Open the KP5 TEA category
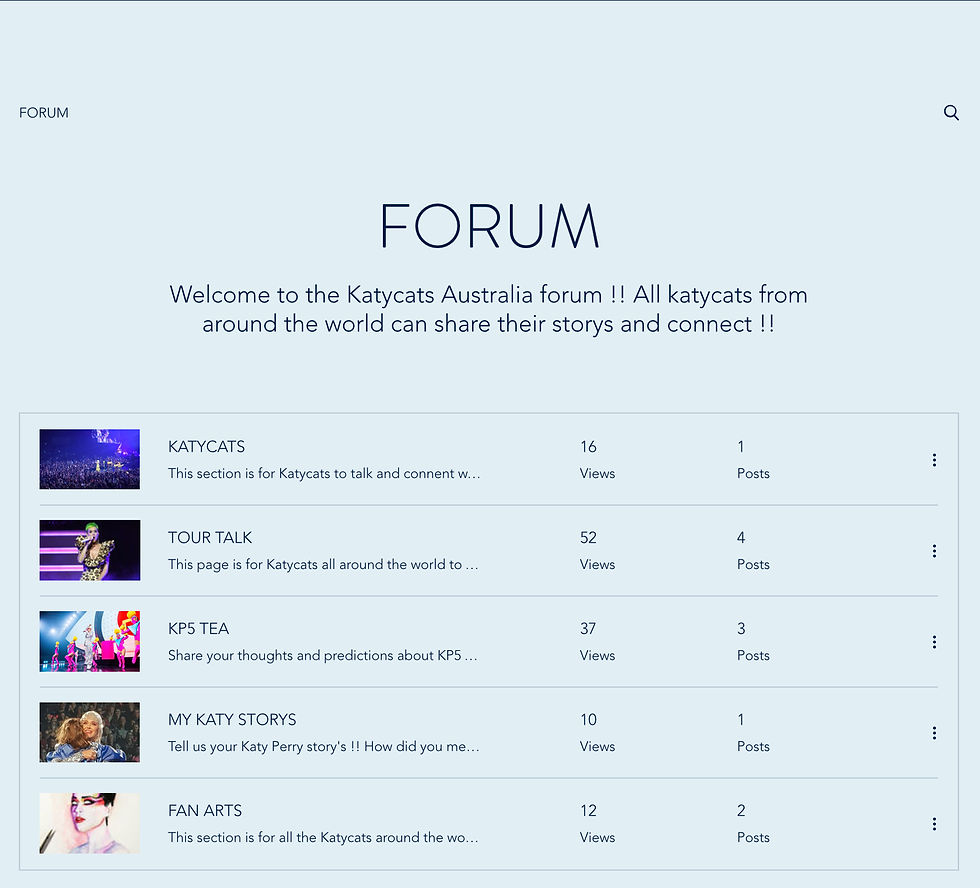980x888 pixels. tap(199, 629)
